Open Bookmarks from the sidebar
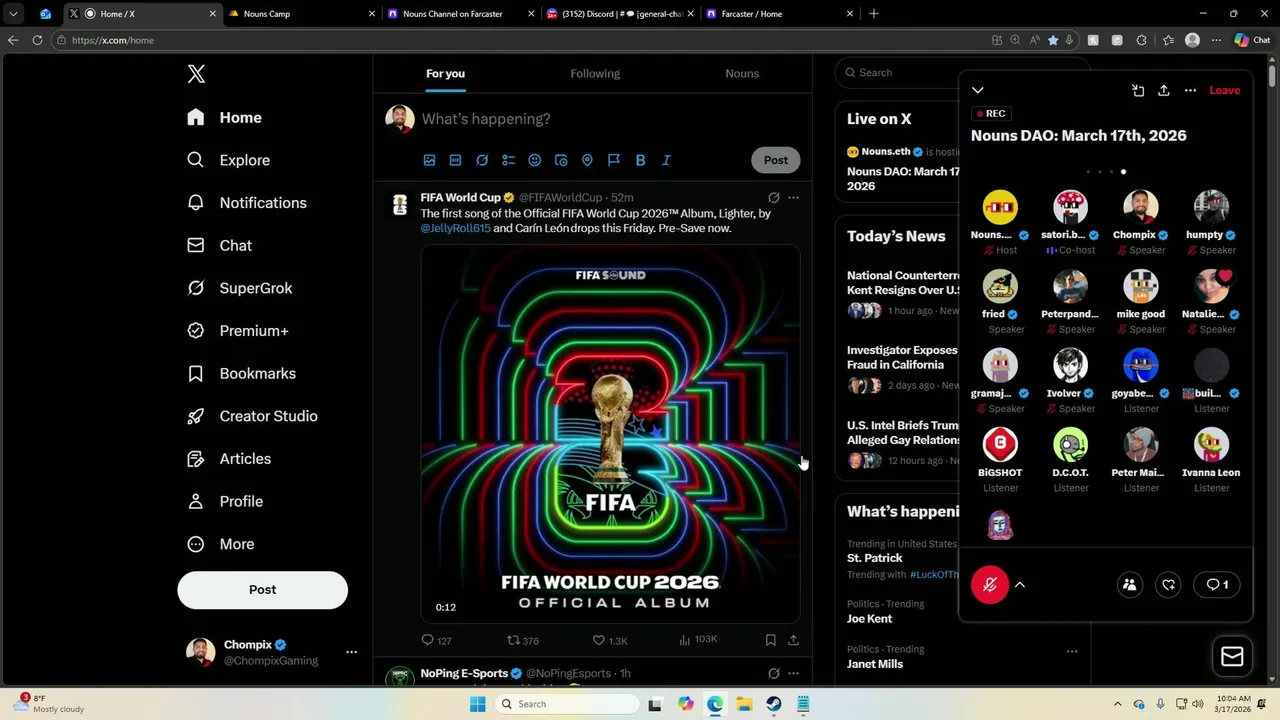 click(x=241, y=373)
